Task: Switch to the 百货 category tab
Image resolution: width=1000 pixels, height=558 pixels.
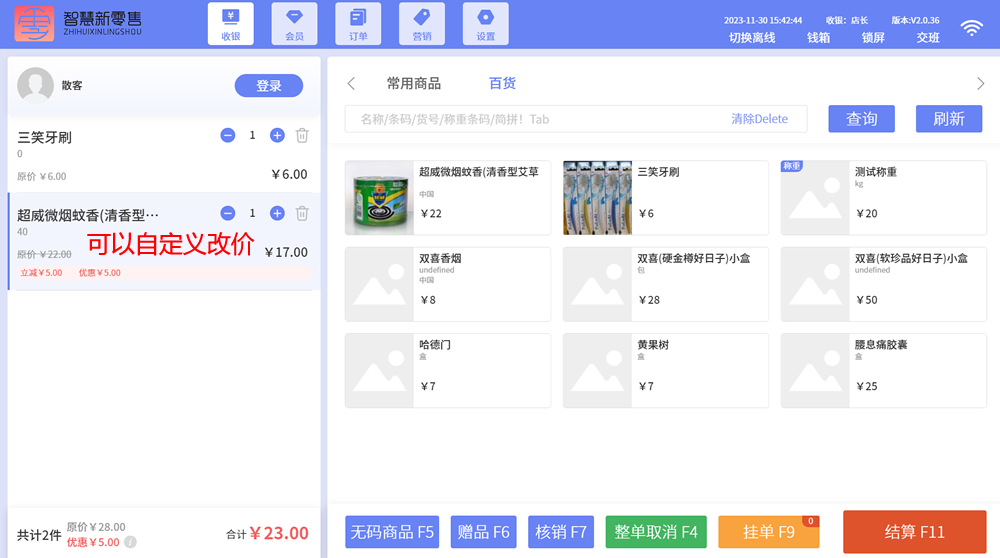Action: click(x=502, y=83)
